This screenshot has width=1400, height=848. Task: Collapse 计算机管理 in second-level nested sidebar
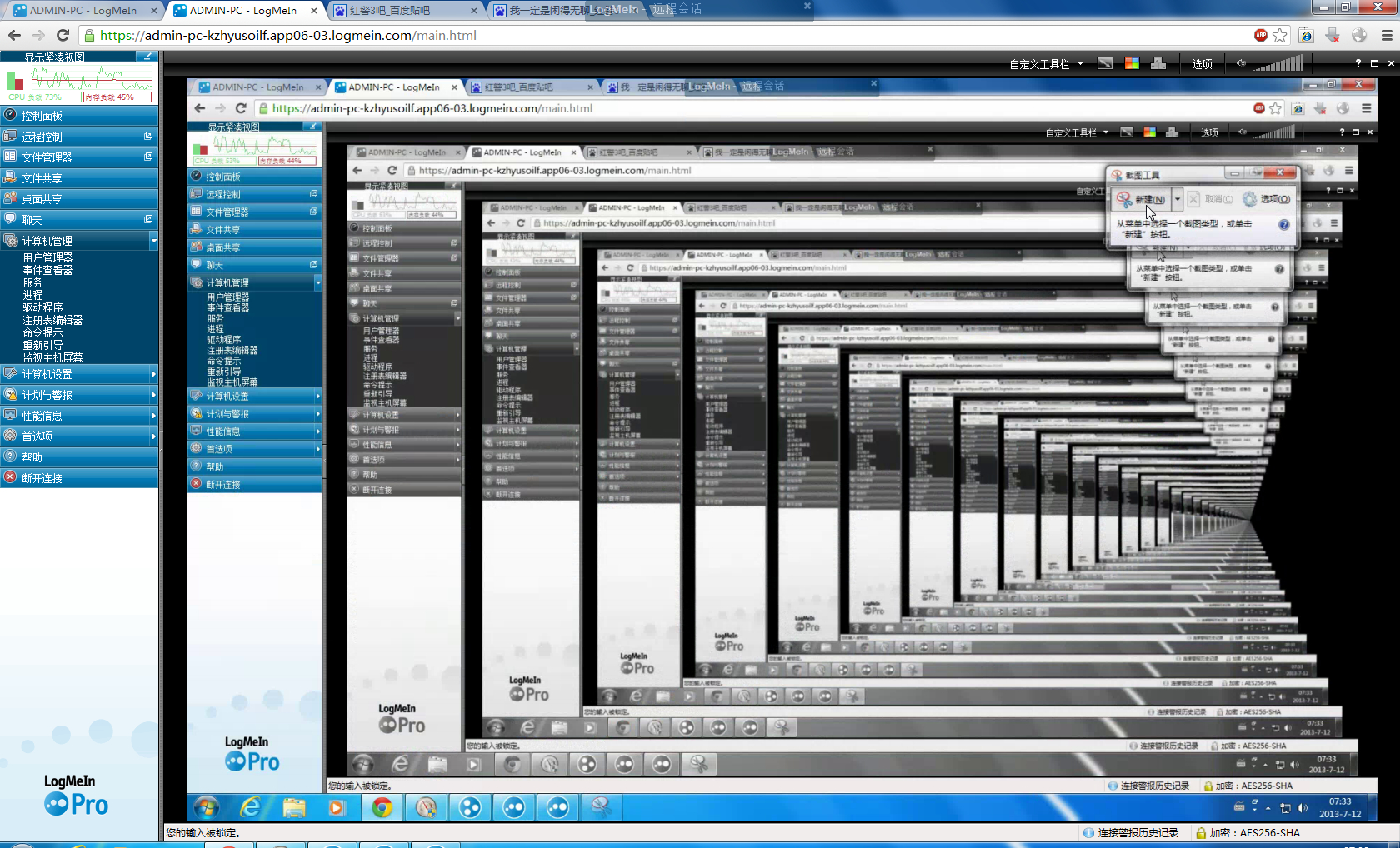click(x=457, y=318)
